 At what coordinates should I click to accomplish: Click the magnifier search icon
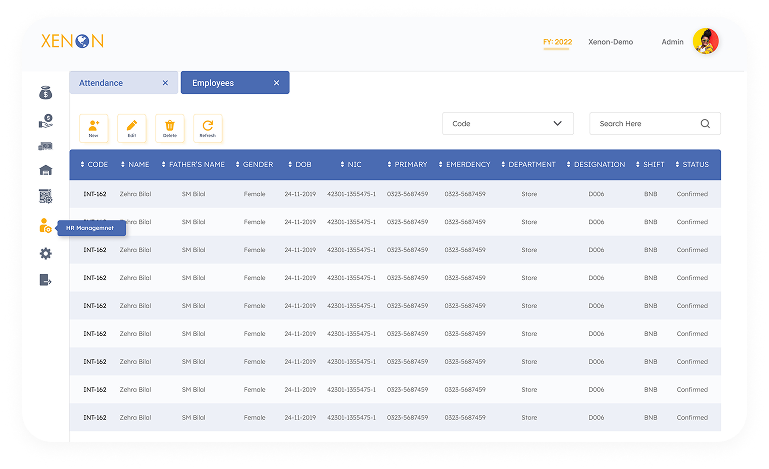(705, 124)
